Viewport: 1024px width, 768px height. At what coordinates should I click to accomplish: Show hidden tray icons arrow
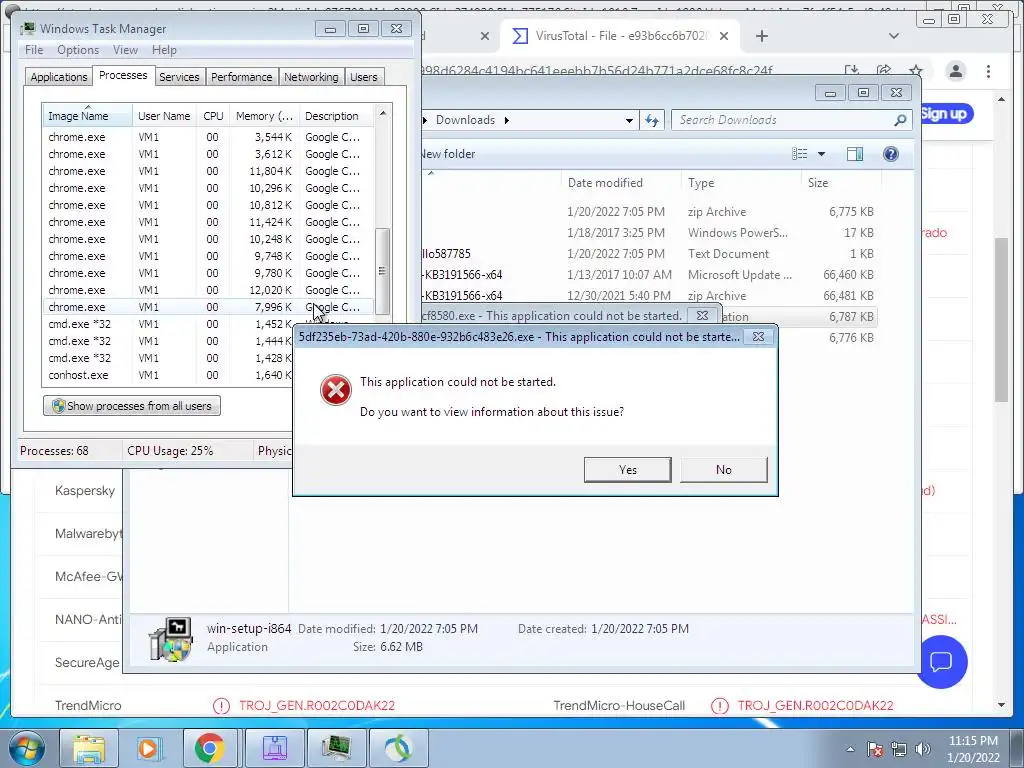point(850,749)
